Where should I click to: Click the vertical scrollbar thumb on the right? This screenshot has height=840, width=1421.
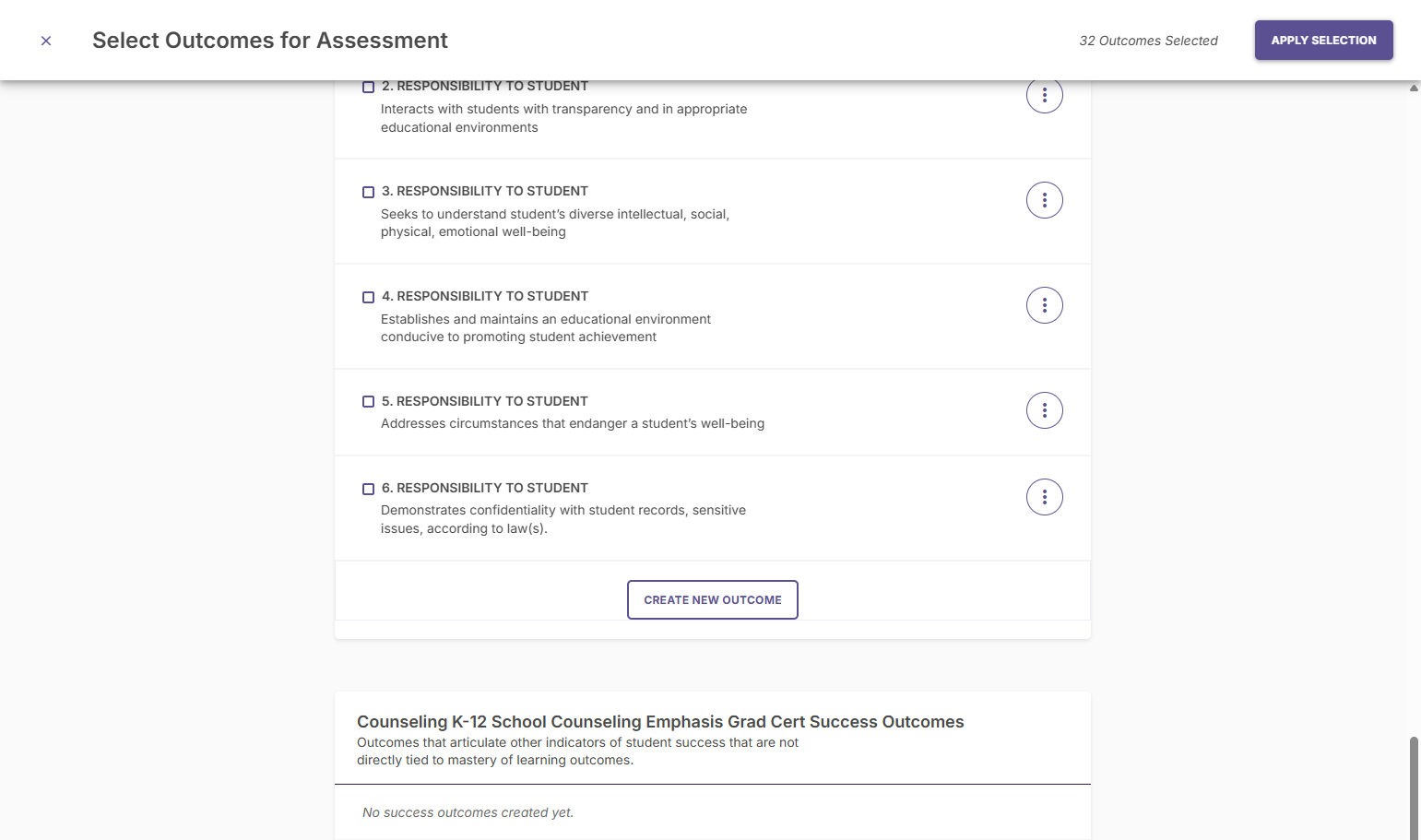[1414, 787]
